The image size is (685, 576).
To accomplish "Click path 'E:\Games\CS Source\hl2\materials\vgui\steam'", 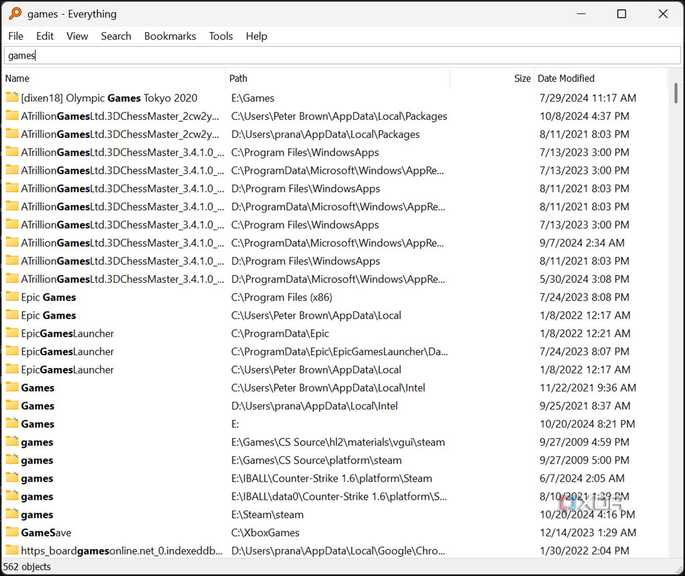I will tap(338, 442).
